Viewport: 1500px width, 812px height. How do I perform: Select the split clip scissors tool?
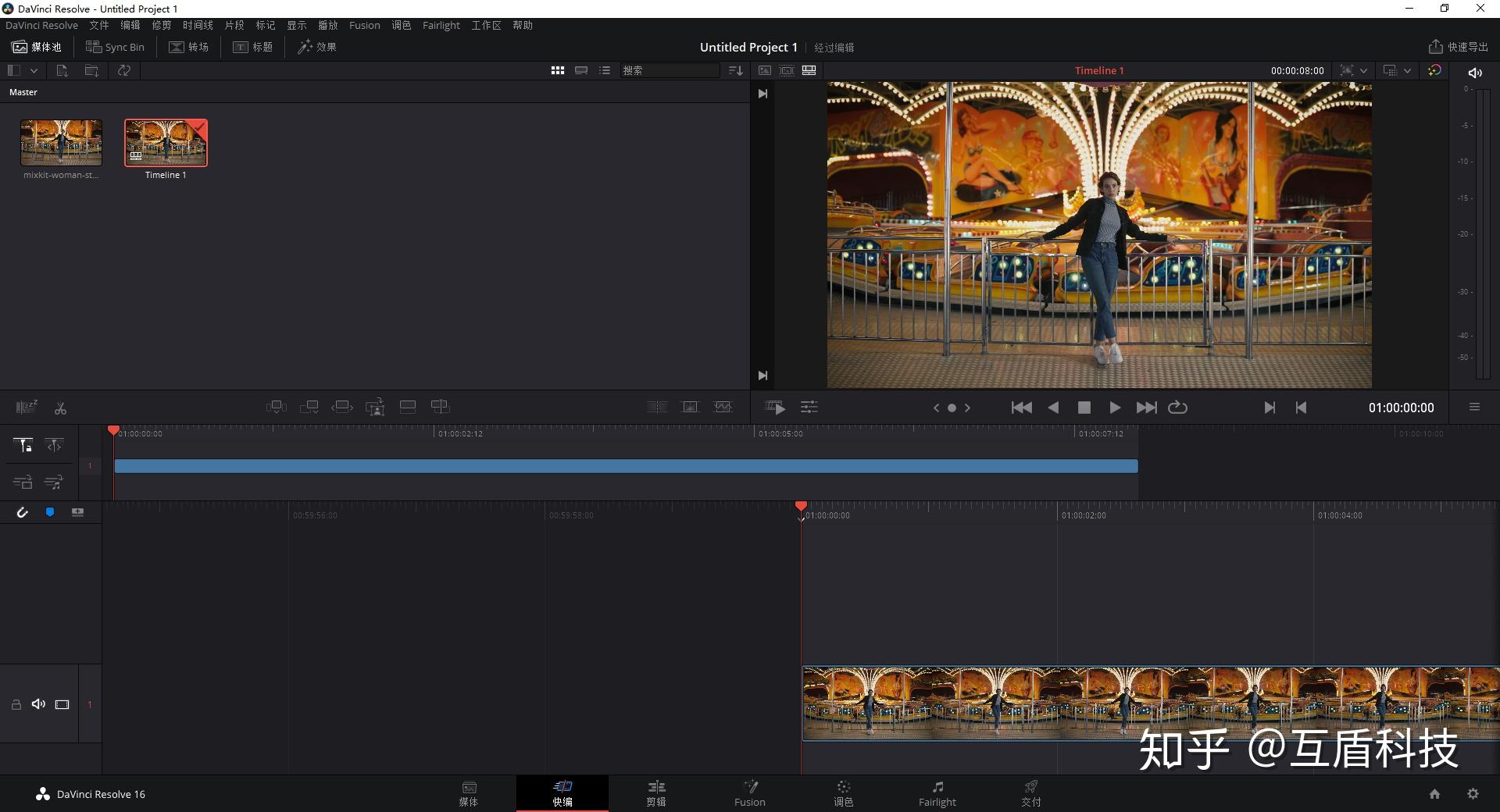(x=60, y=408)
